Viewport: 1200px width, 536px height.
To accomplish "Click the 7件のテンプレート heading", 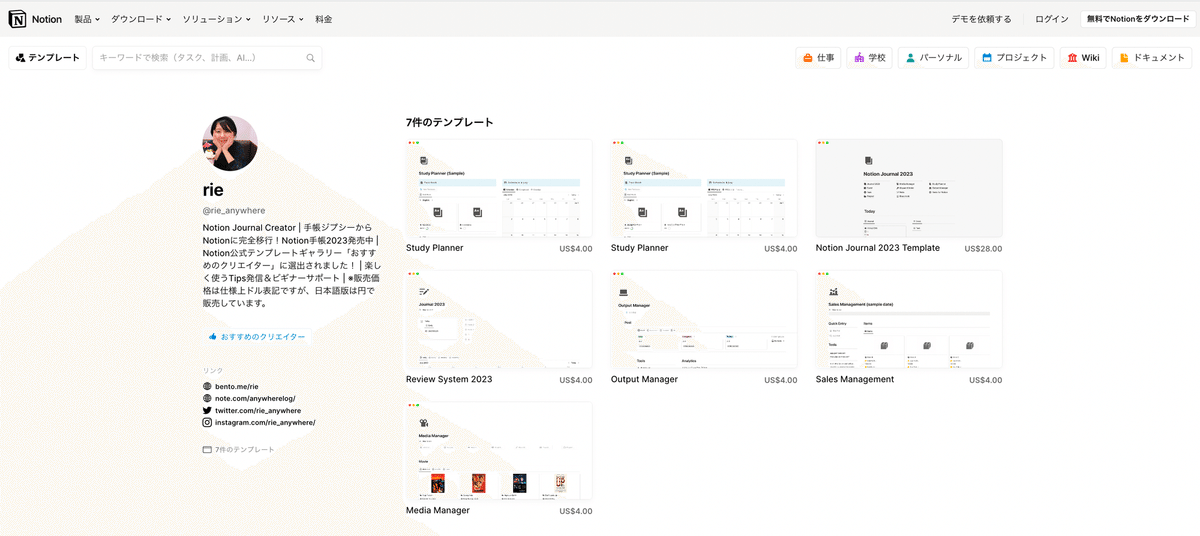I will pos(450,122).
